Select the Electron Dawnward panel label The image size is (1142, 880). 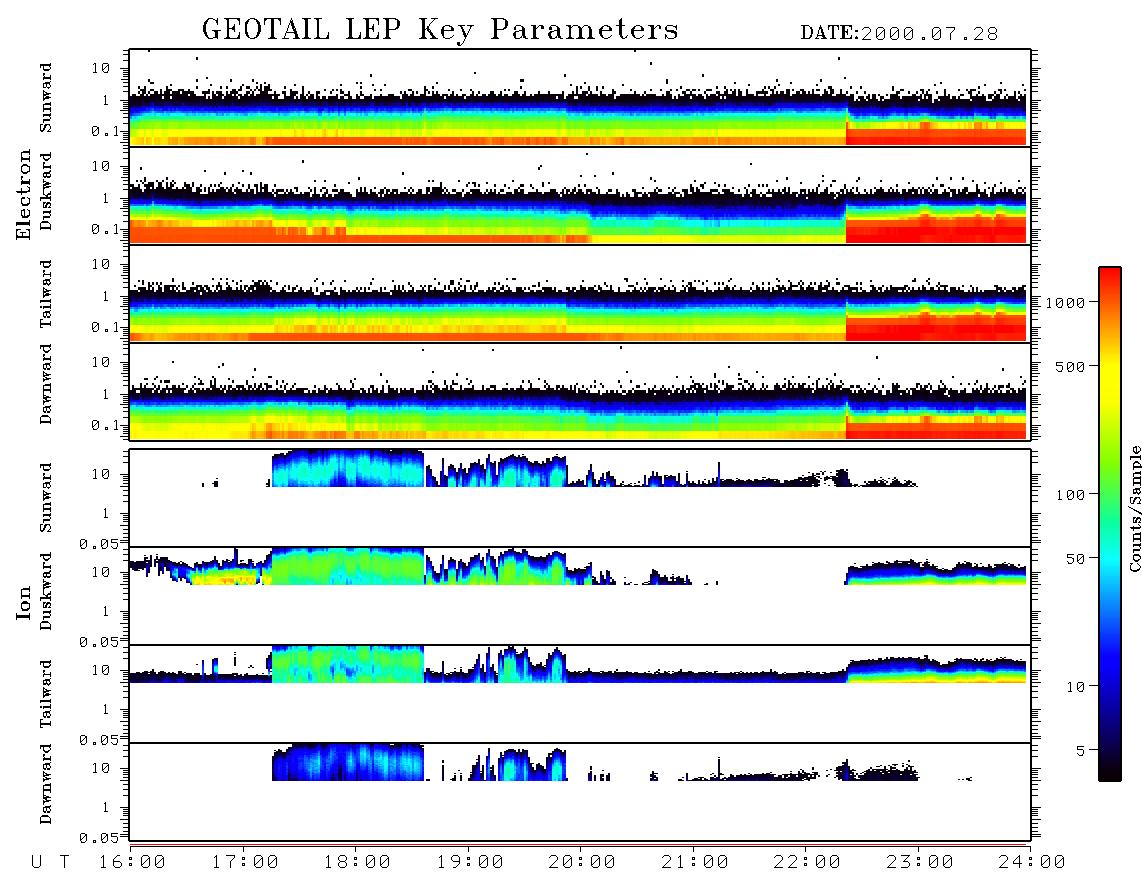point(46,385)
